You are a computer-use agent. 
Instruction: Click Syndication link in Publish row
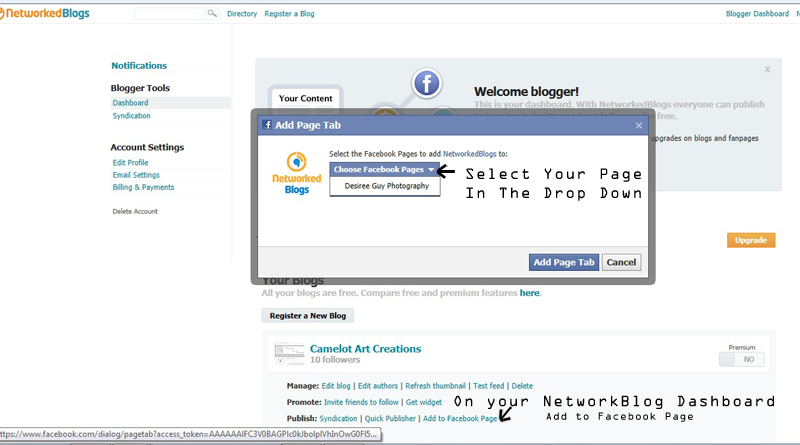339,418
